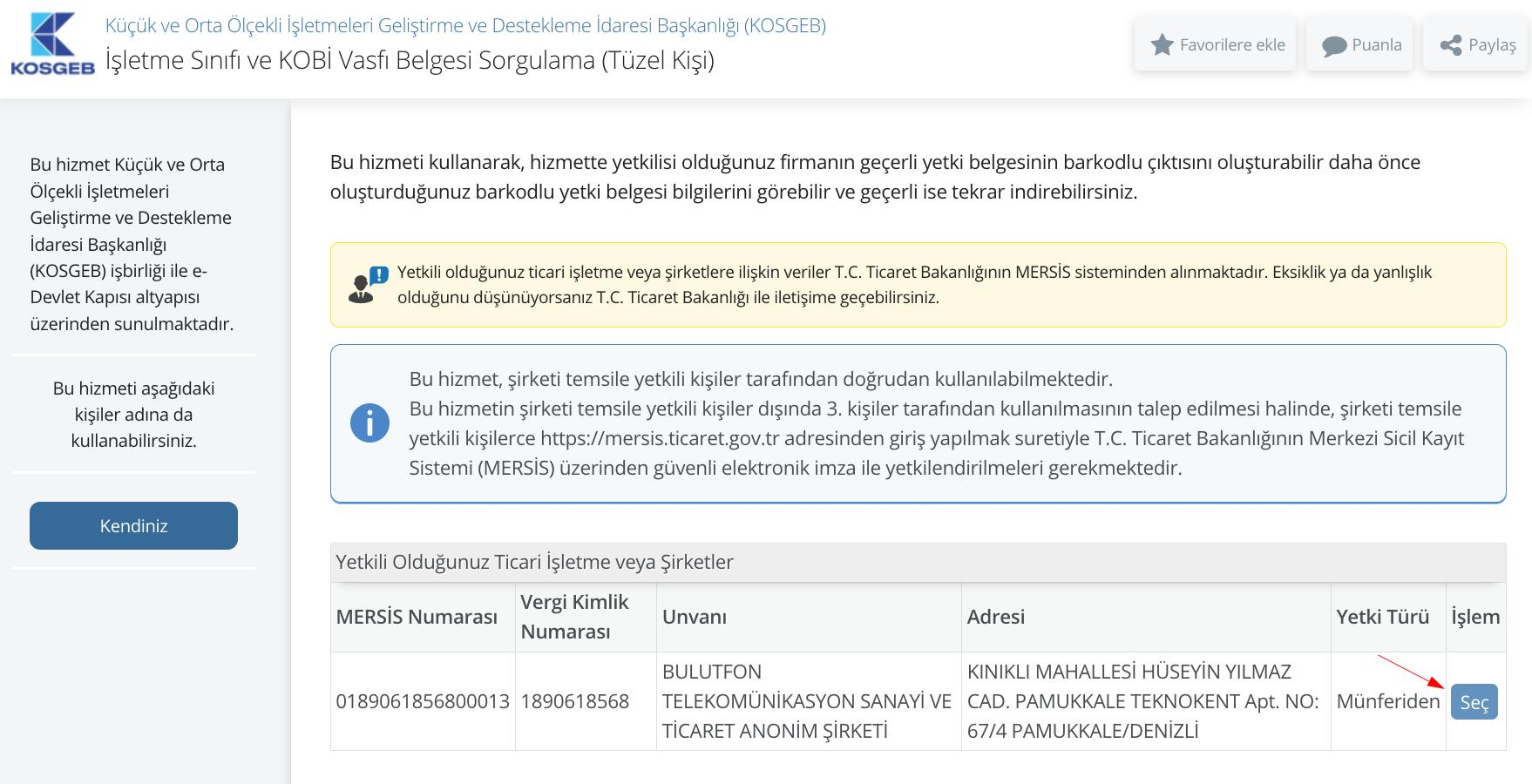The image size is (1532, 784).
Task: Select tax number 1890618568 cell
Action: (x=586, y=701)
